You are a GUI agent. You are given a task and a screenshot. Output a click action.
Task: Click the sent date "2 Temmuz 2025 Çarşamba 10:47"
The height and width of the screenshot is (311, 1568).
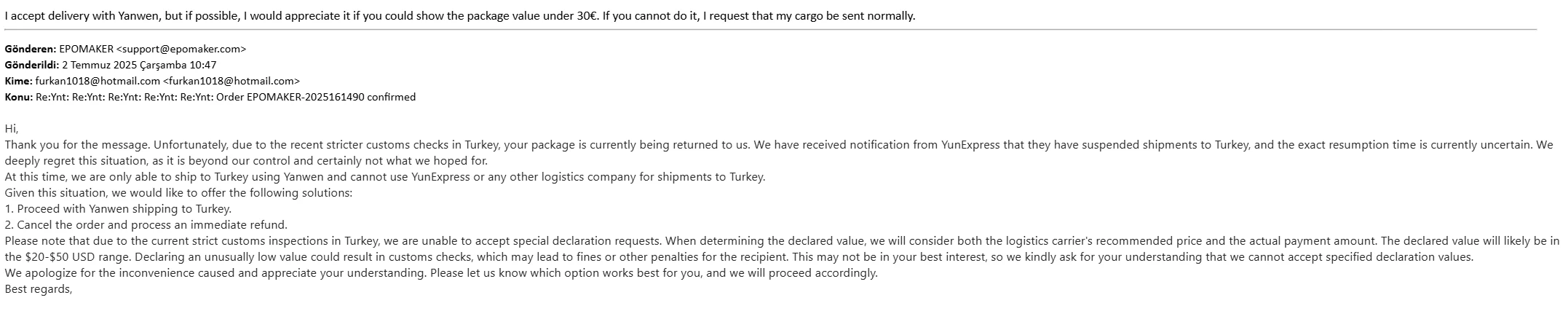[x=139, y=65]
